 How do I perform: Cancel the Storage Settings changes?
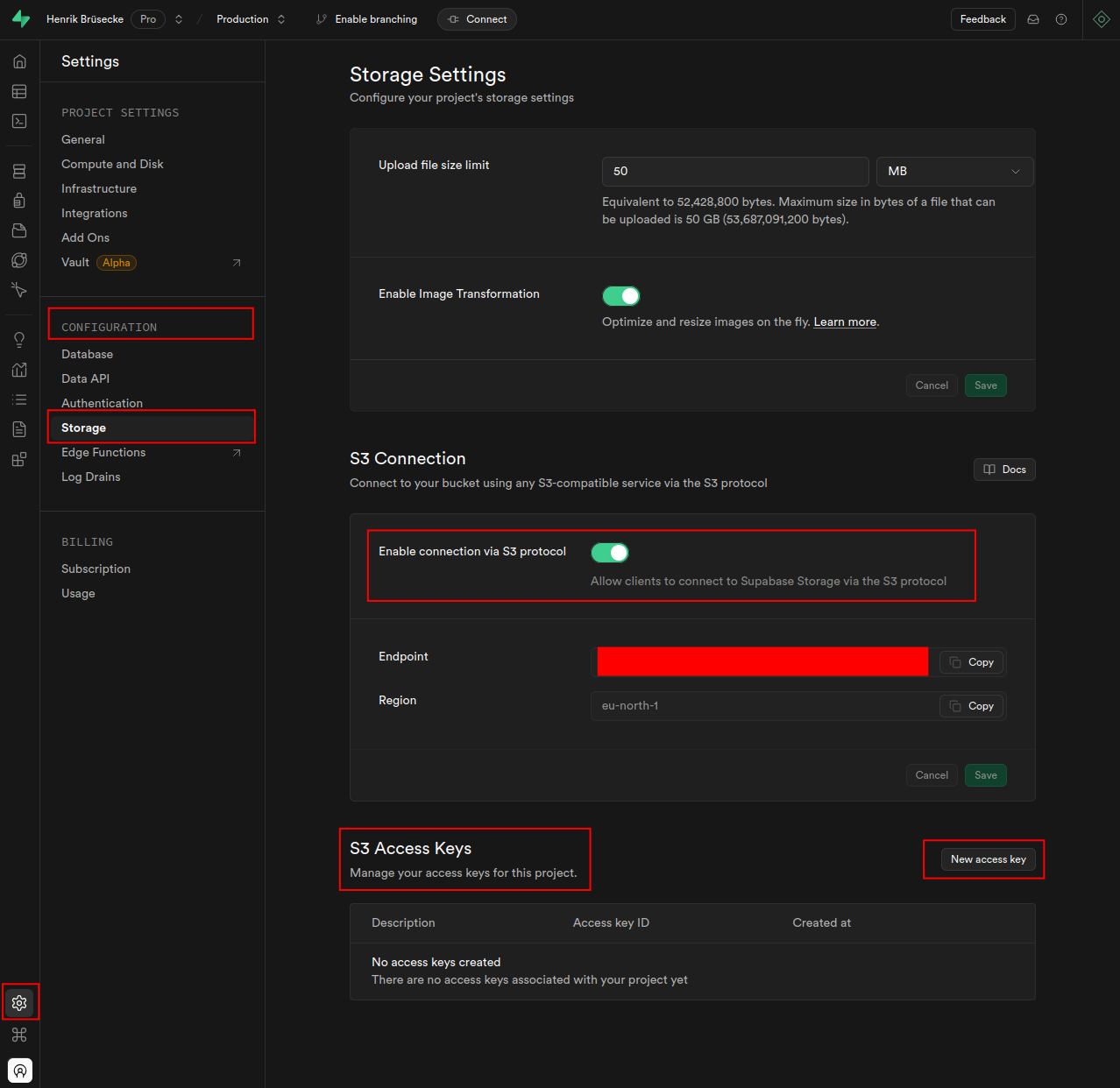(x=932, y=385)
